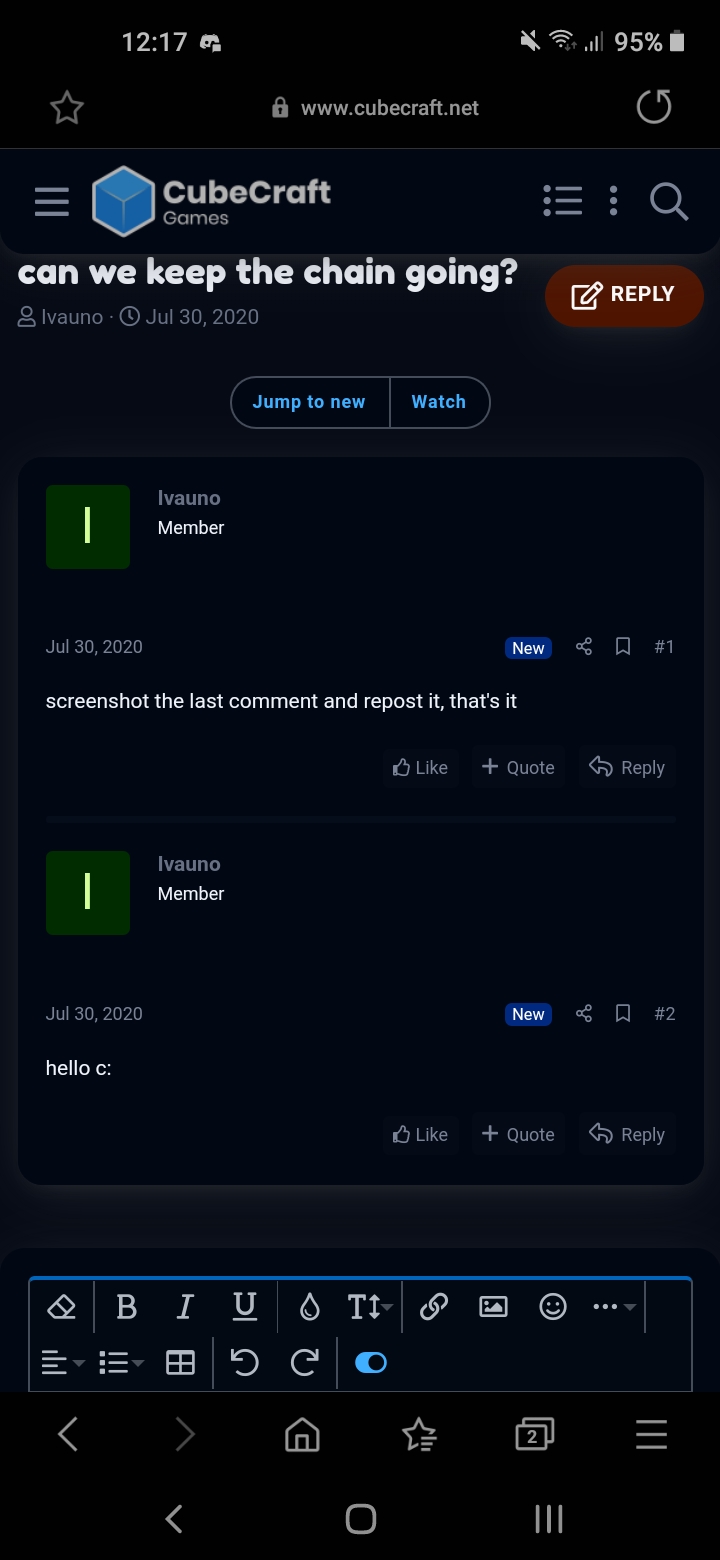Open the smilies emoji picker
This screenshot has height=1560, width=720.
click(x=553, y=1306)
